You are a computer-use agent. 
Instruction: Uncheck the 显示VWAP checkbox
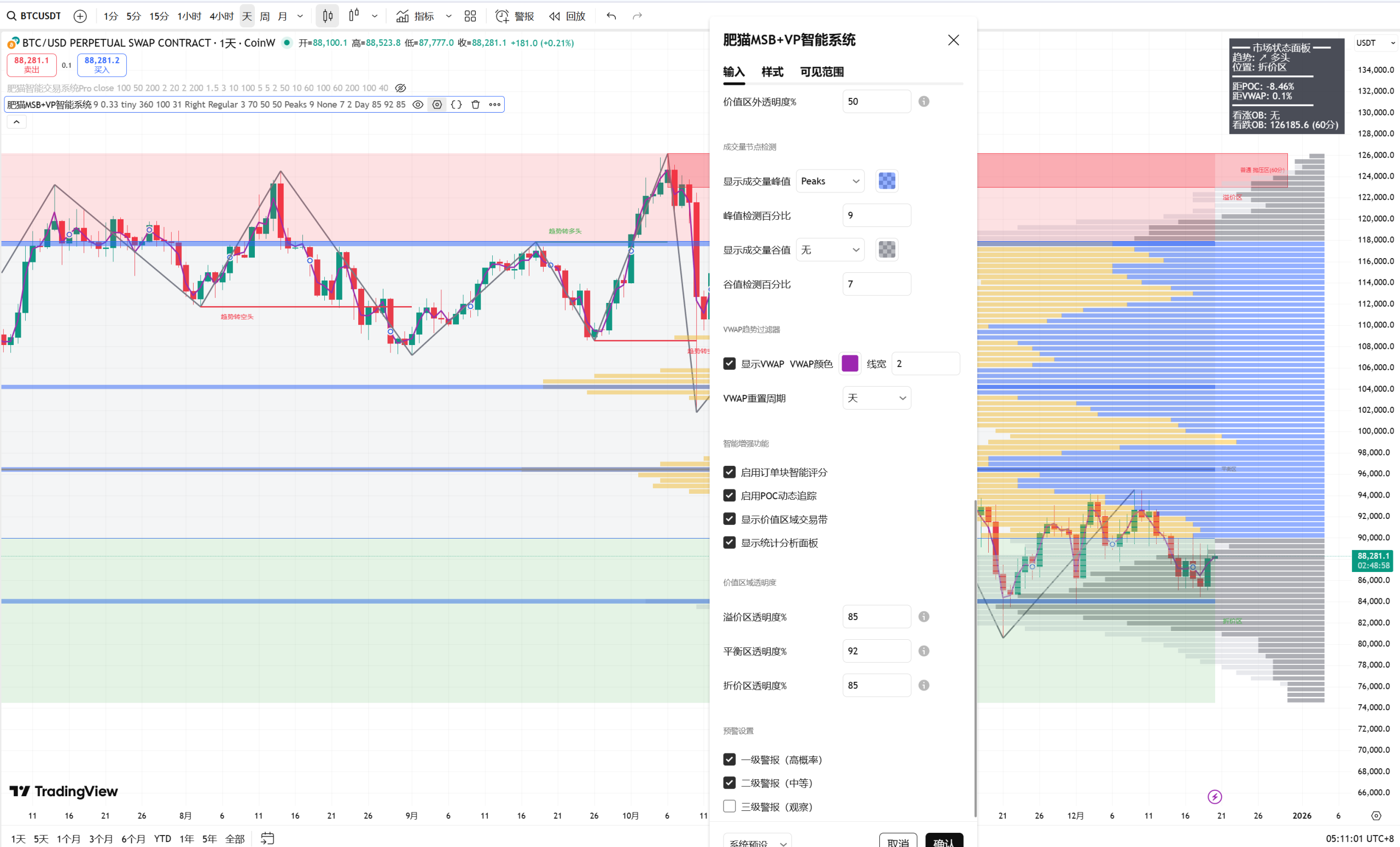coord(730,364)
